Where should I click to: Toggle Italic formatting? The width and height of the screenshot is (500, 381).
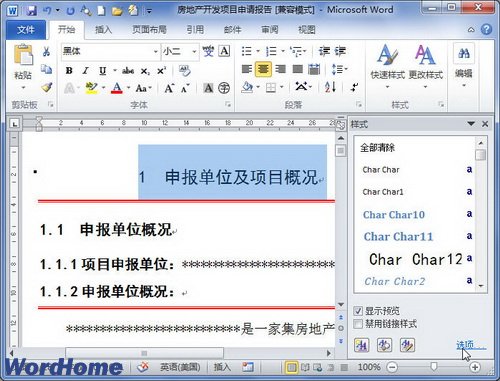pos(86,71)
